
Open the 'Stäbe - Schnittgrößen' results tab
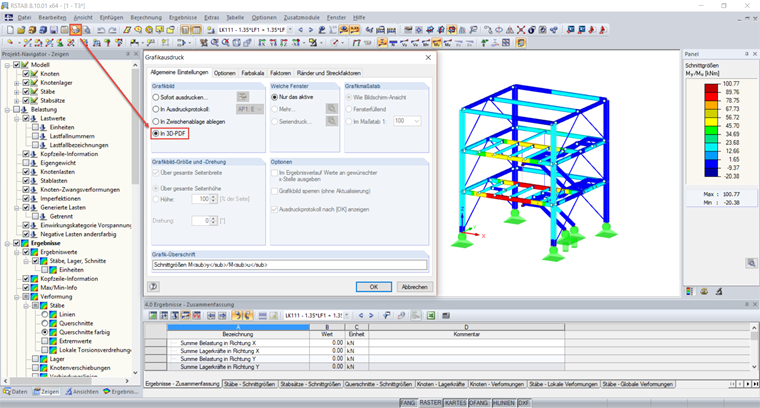pos(250,384)
